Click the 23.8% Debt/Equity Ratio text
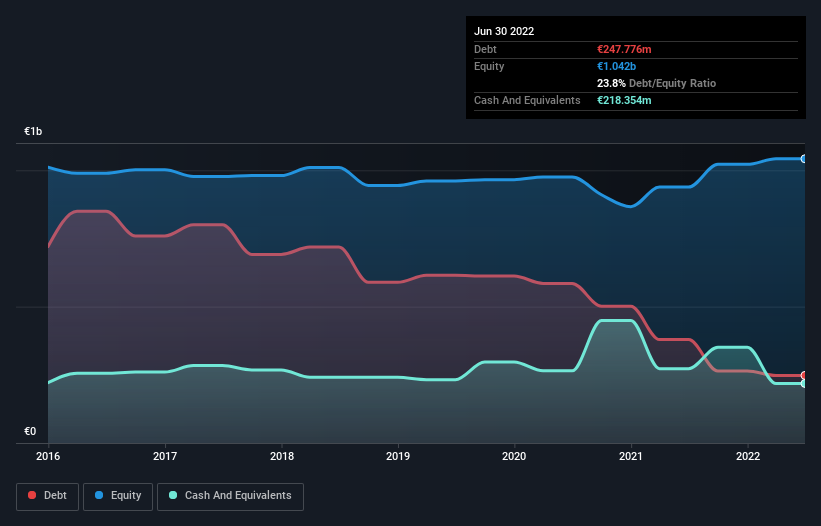Viewport: 821px width, 526px height. [656, 83]
